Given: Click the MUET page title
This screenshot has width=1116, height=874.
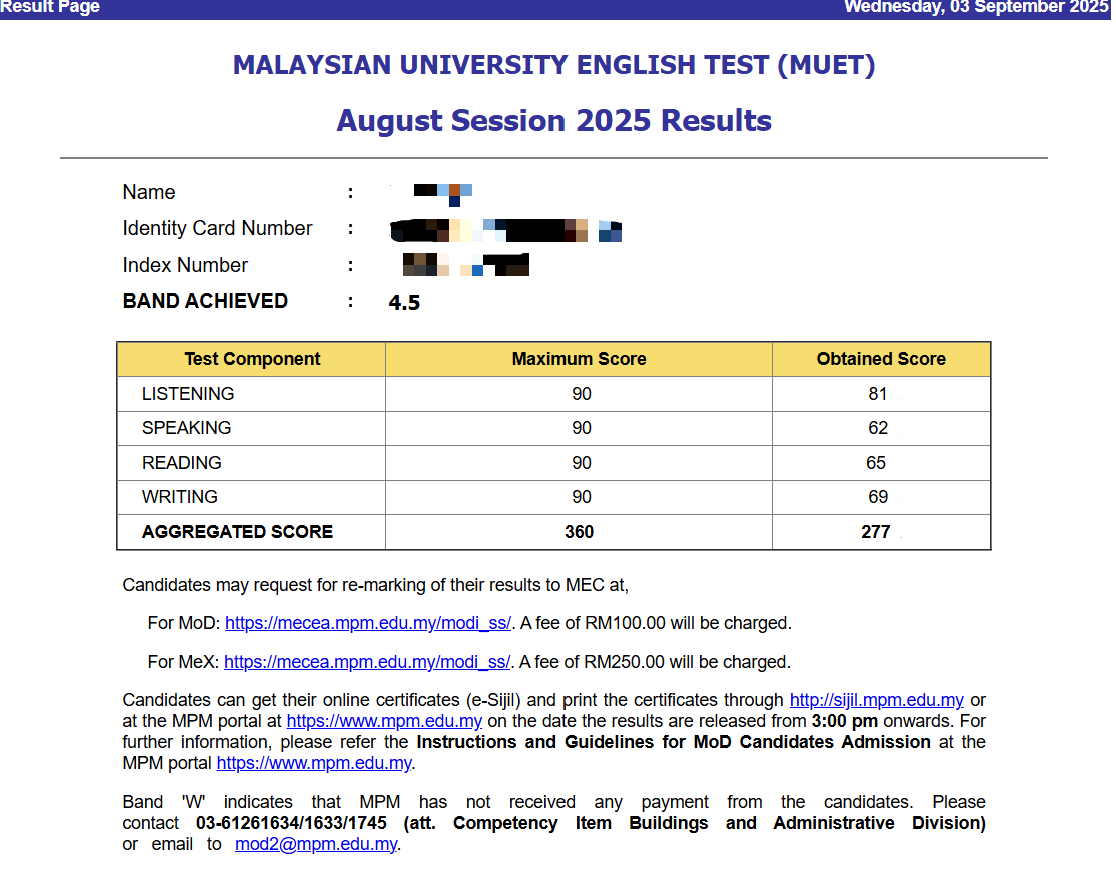Looking at the screenshot, I should click(x=554, y=66).
